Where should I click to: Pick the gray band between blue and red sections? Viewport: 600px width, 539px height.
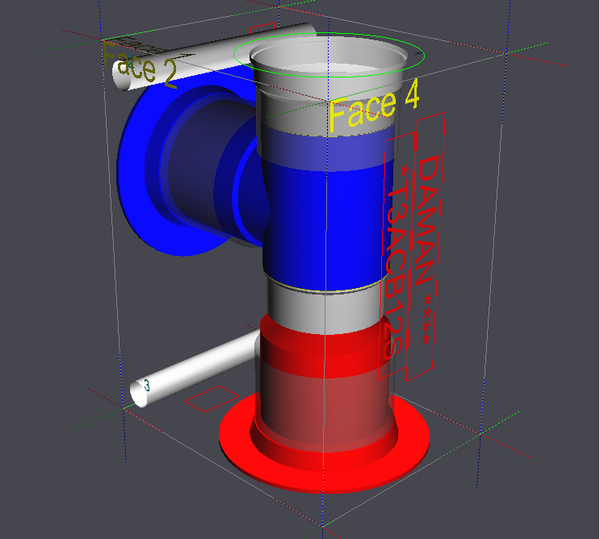click(x=324, y=312)
